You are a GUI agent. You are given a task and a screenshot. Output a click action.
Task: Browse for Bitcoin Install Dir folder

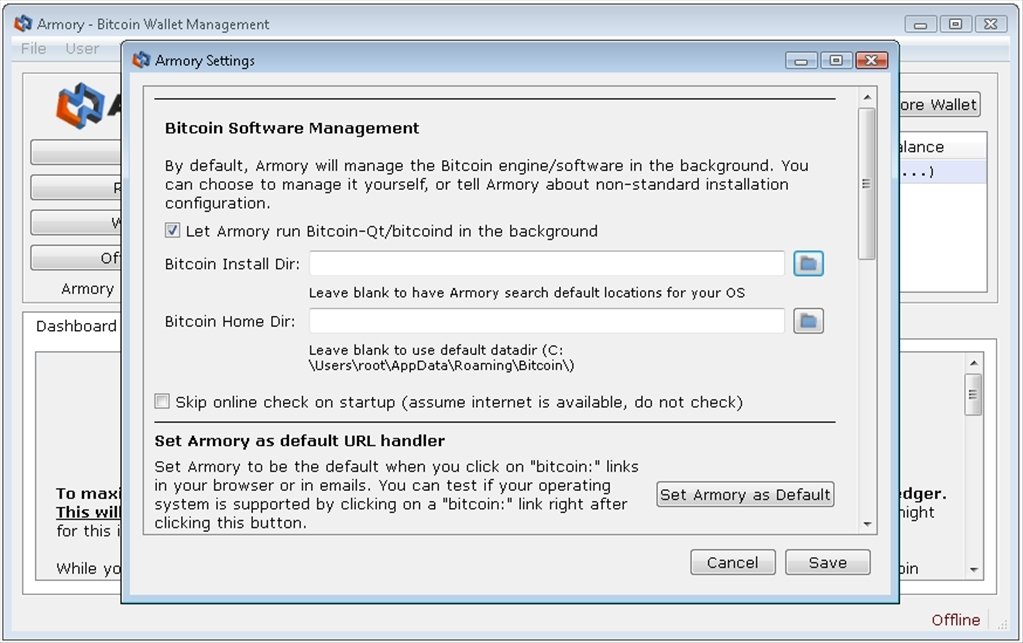[808, 263]
